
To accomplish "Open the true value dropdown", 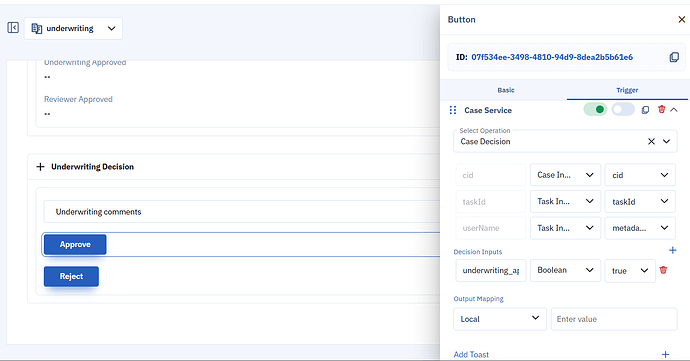I will 630,270.
